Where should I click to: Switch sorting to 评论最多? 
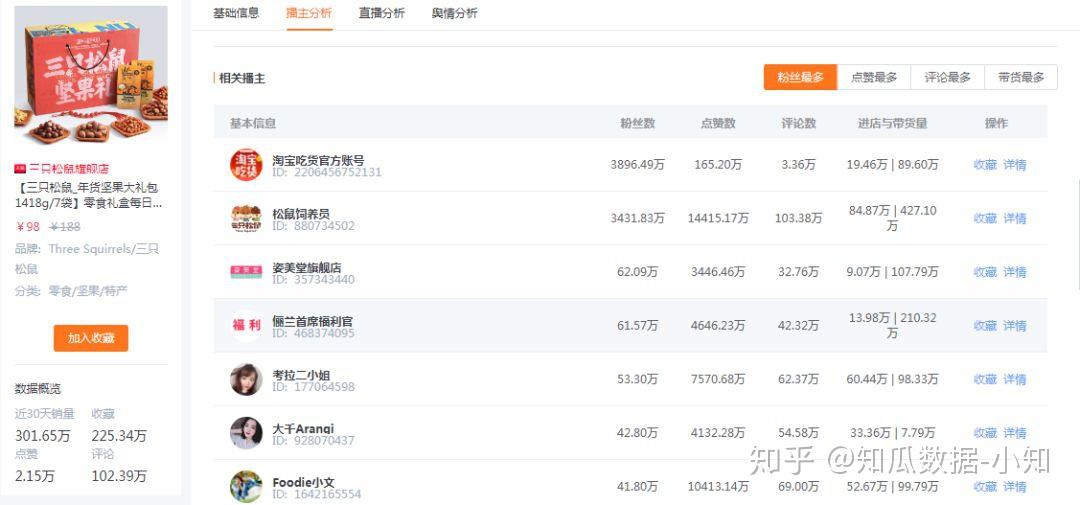(947, 78)
